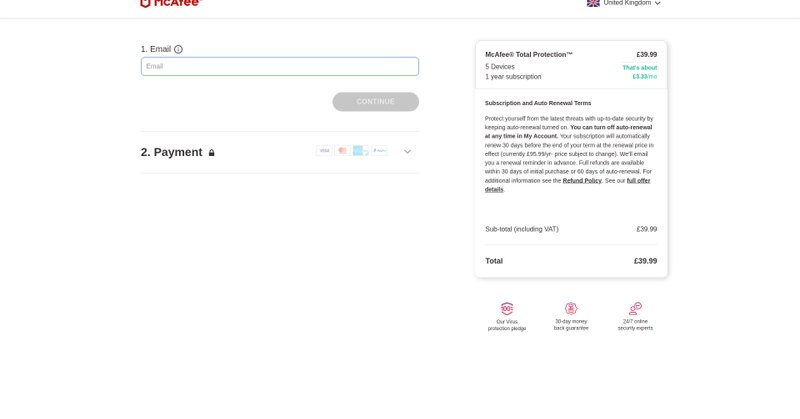Click the green £3.33/mo price text
This screenshot has height=419, width=800.
(644, 77)
